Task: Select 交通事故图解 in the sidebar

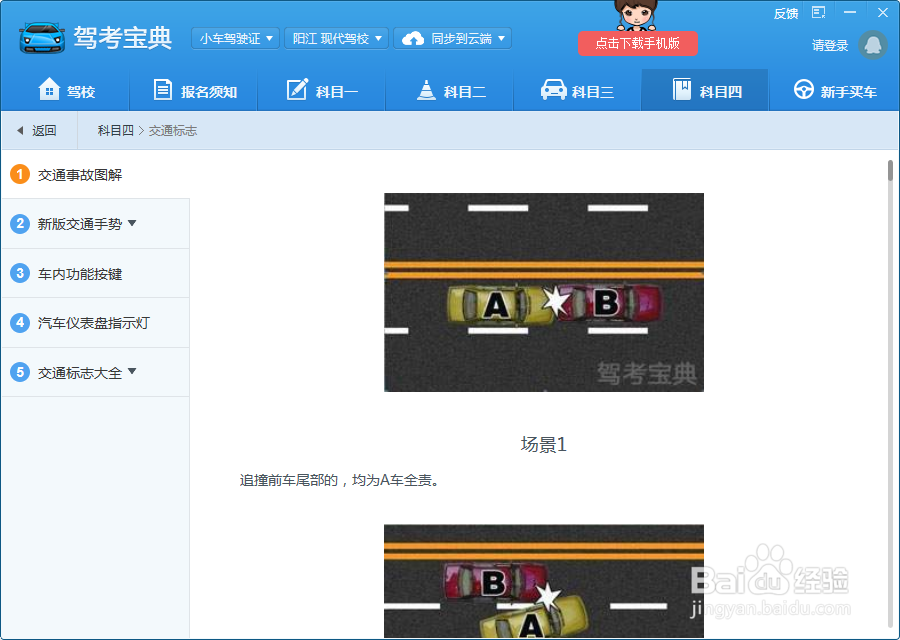Action: point(95,174)
